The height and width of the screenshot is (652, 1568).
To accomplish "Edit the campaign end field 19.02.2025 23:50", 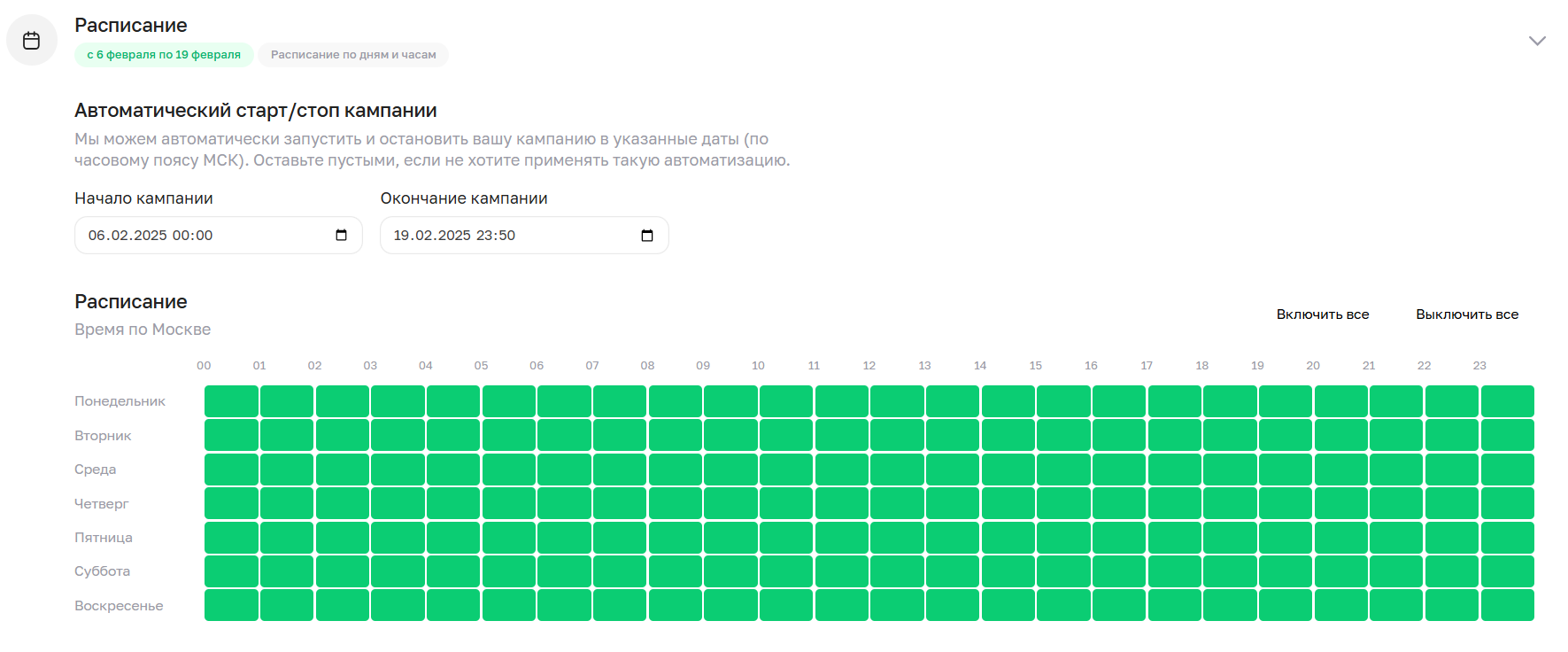I will 524,235.
